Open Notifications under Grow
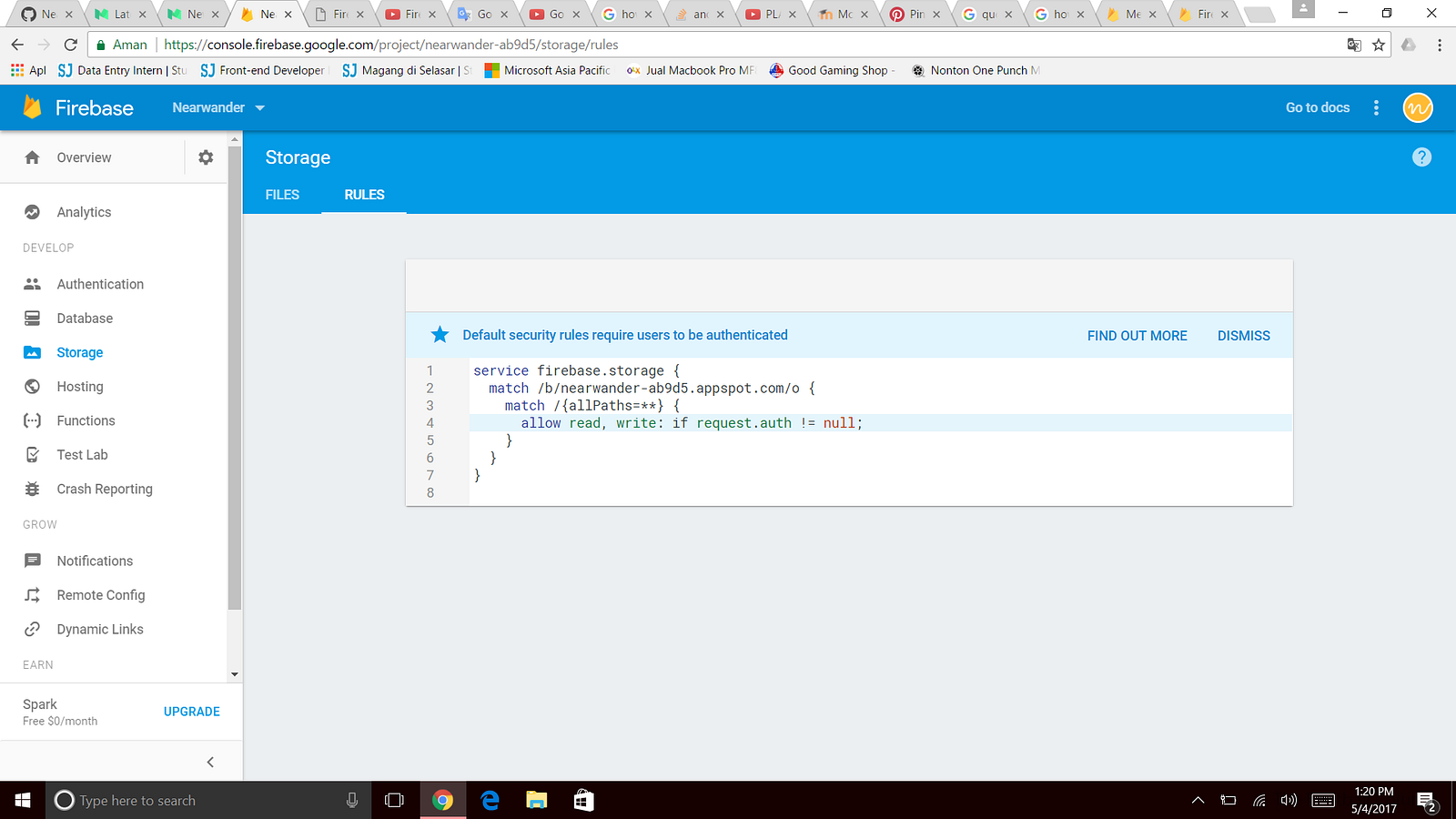The width and height of the screenshot is (1456, 819). tap(95, 561)
